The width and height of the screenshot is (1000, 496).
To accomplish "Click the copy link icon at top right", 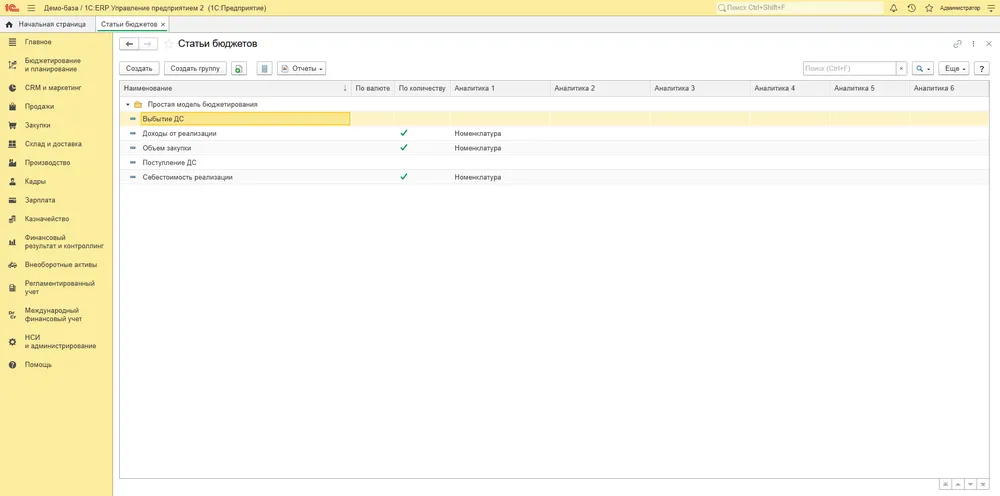I will click(x=957, y=44).
